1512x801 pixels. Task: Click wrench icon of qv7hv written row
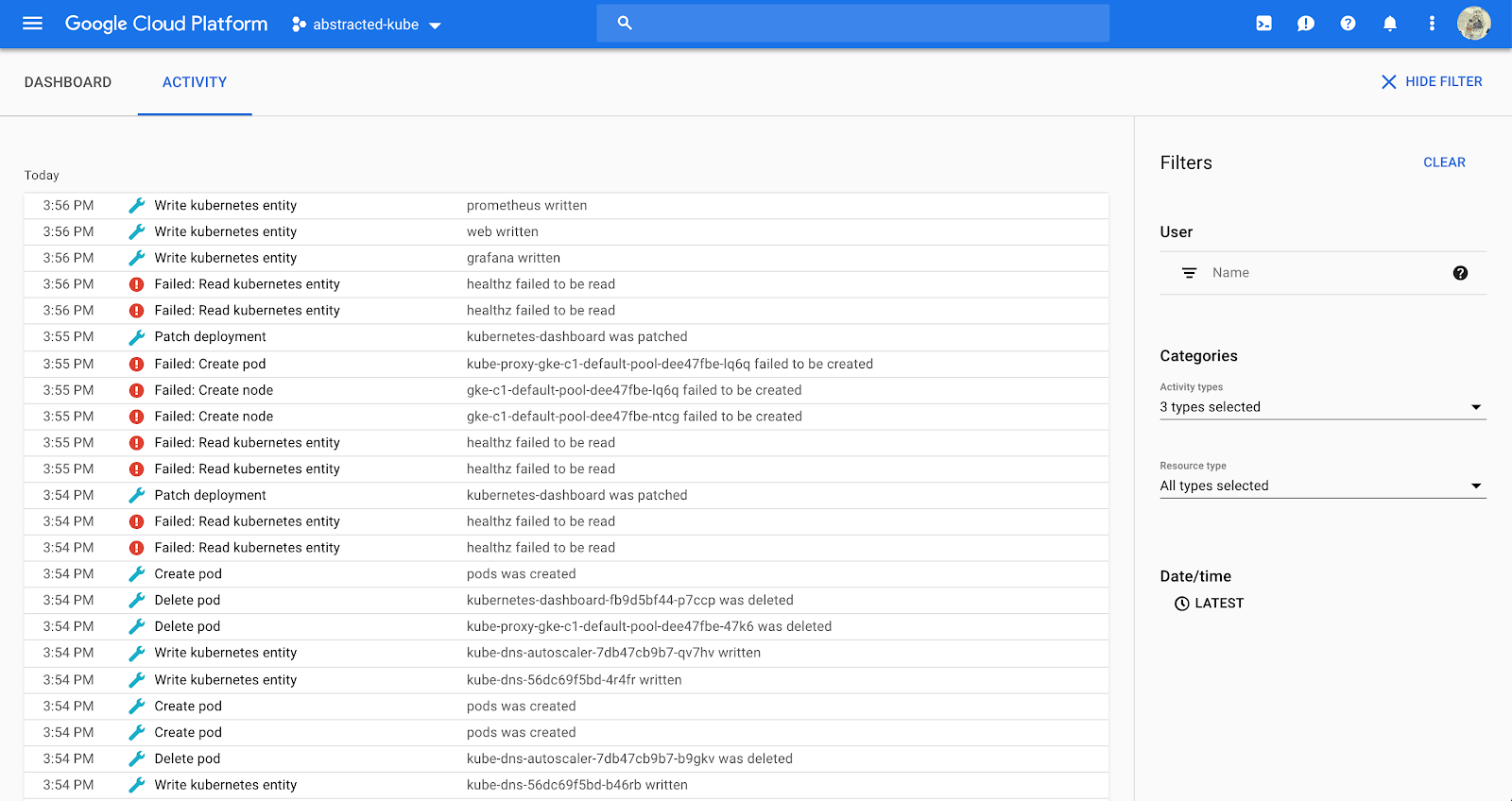coord(137,653)
